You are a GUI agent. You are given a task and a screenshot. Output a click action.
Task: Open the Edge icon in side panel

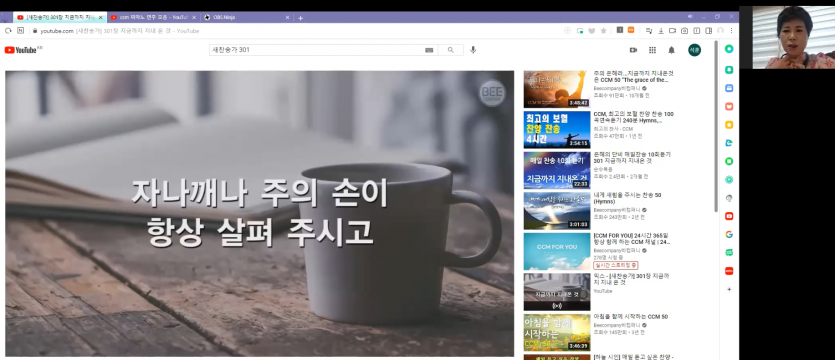729,143
